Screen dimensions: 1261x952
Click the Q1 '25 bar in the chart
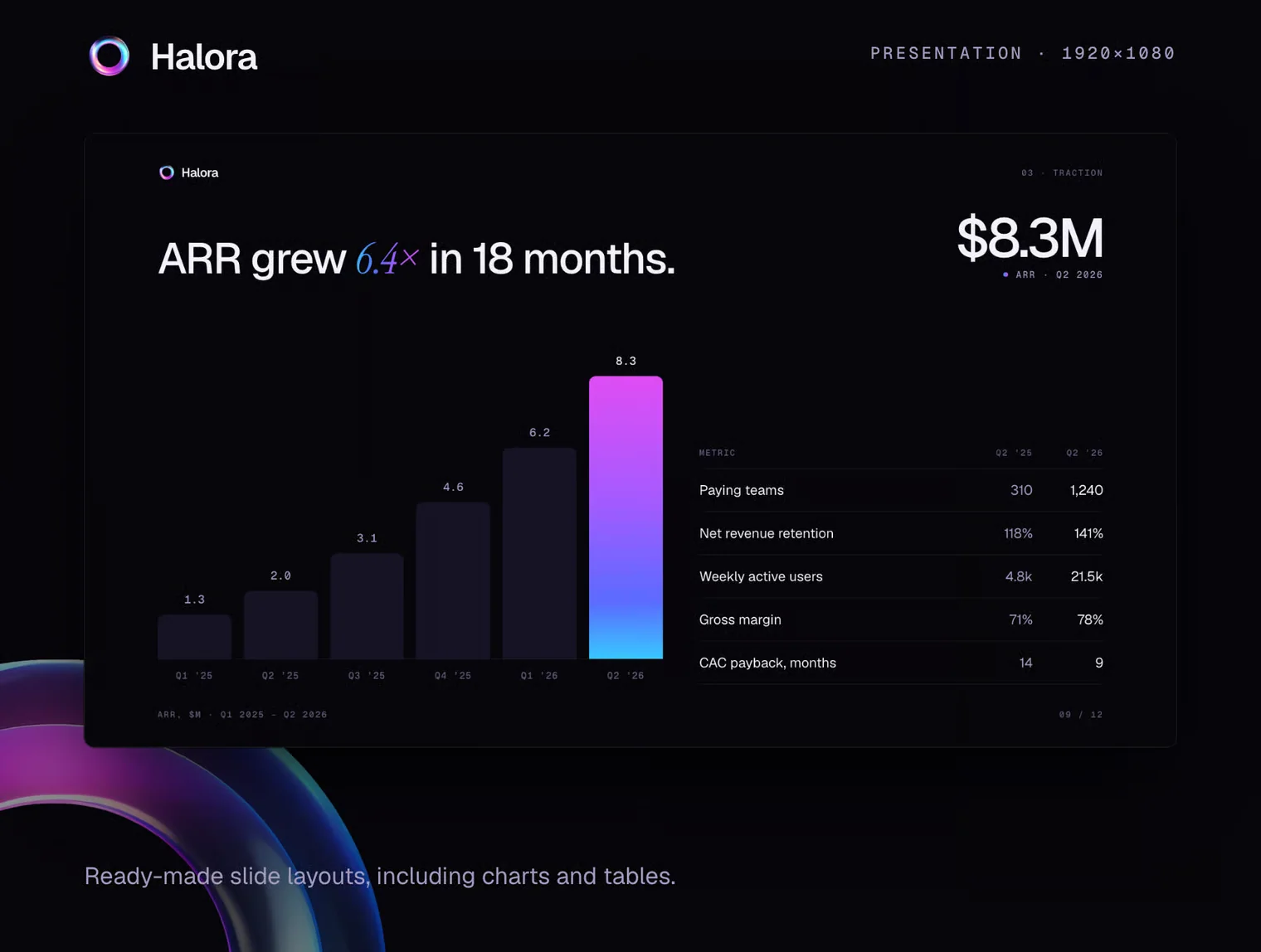(194, 637)
